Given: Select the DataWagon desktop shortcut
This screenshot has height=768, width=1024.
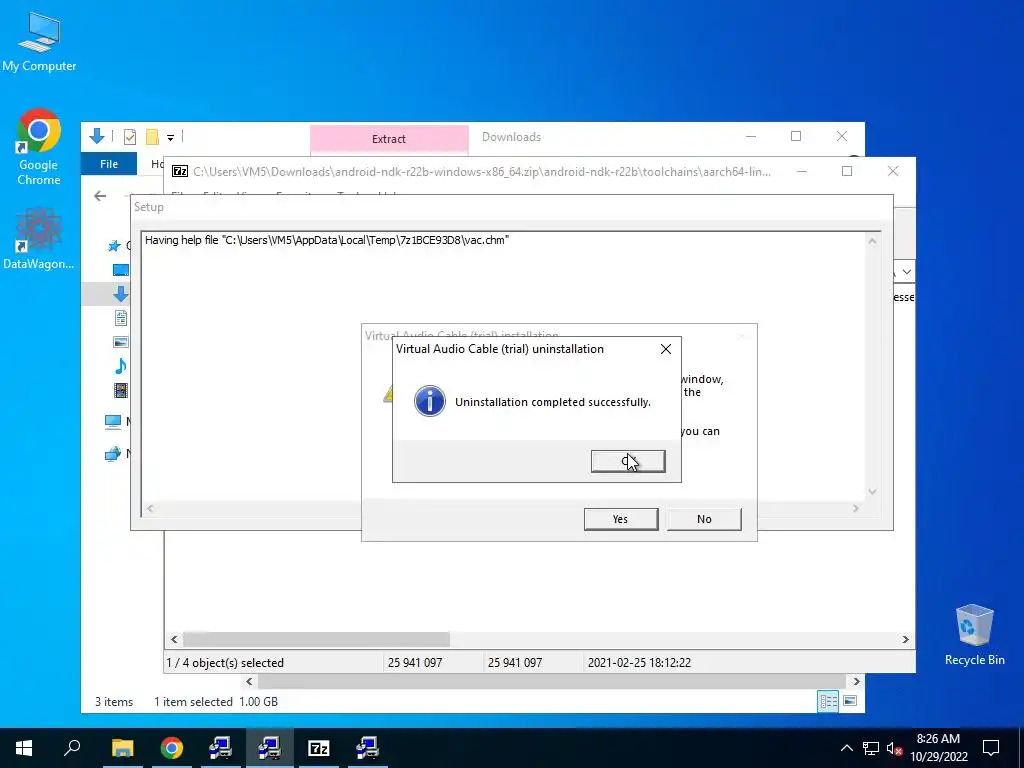Looking at the screenshot, I should [39, 238].
